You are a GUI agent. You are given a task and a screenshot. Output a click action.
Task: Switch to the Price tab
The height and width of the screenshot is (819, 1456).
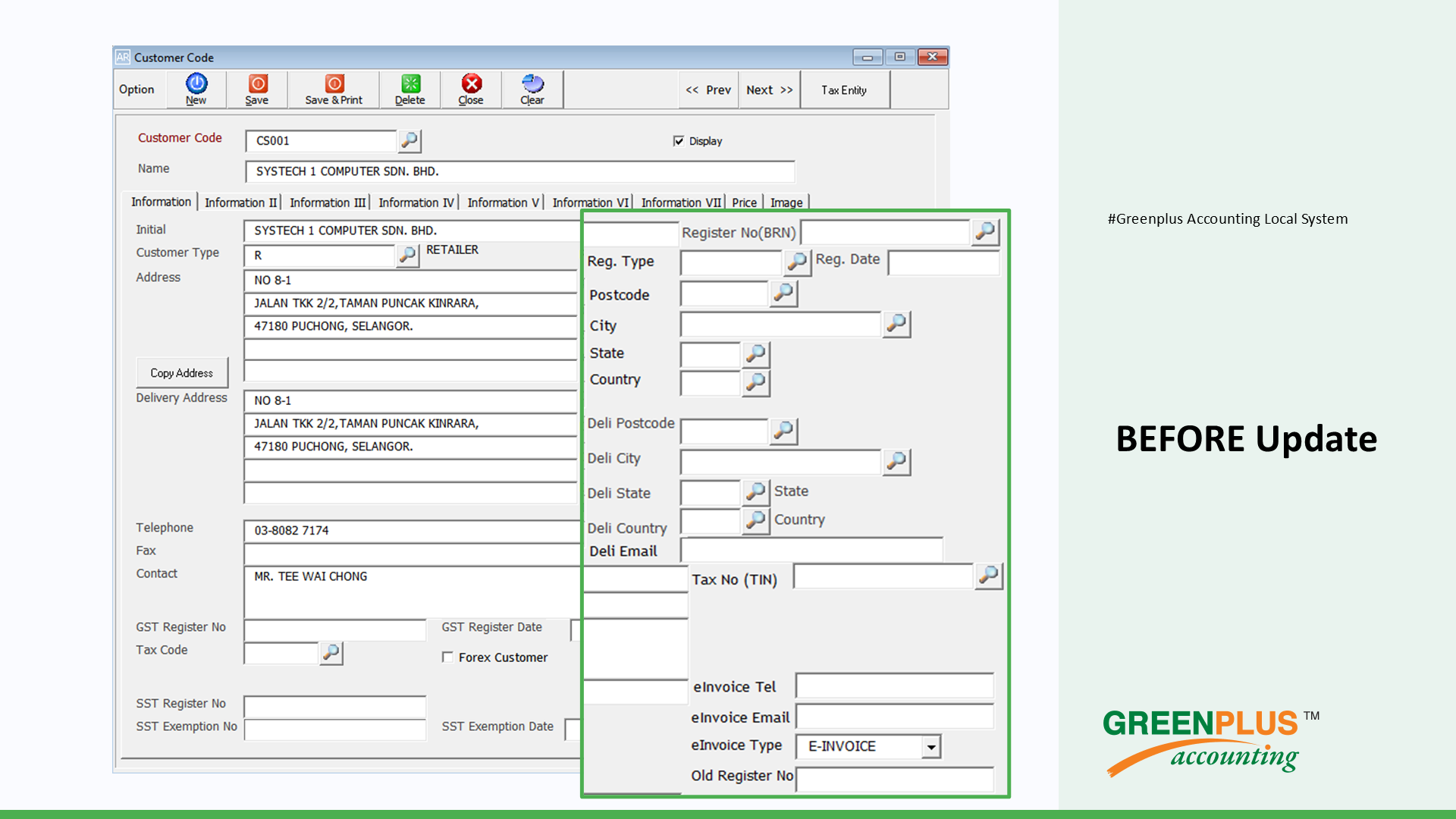point(745,202)
